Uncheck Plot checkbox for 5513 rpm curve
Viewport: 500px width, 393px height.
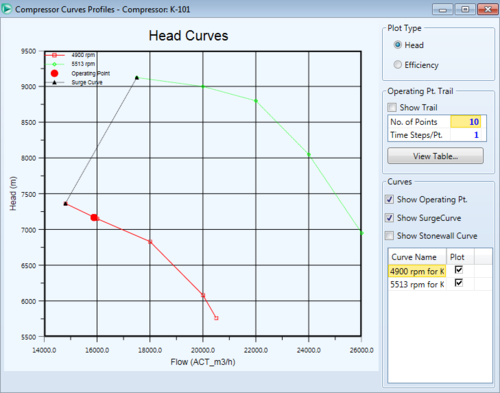pos(459,283)
